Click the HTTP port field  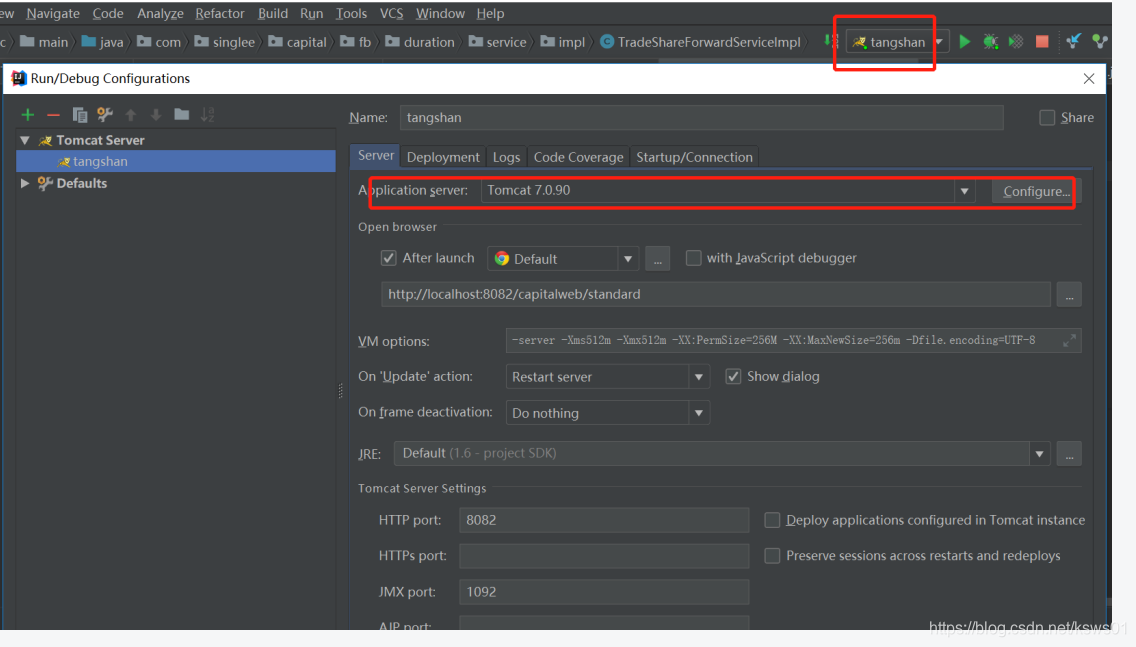[x=604, y=520]
